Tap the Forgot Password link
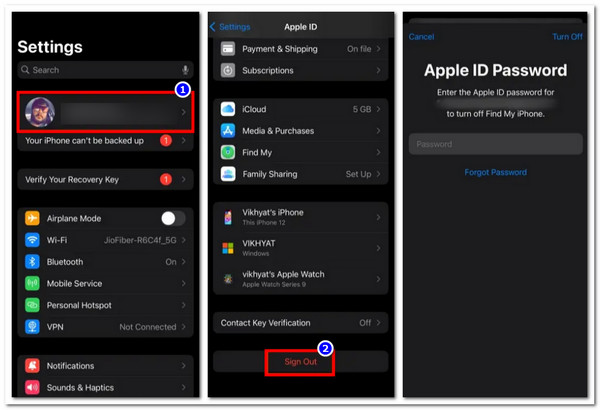 [x=496, y=172]
